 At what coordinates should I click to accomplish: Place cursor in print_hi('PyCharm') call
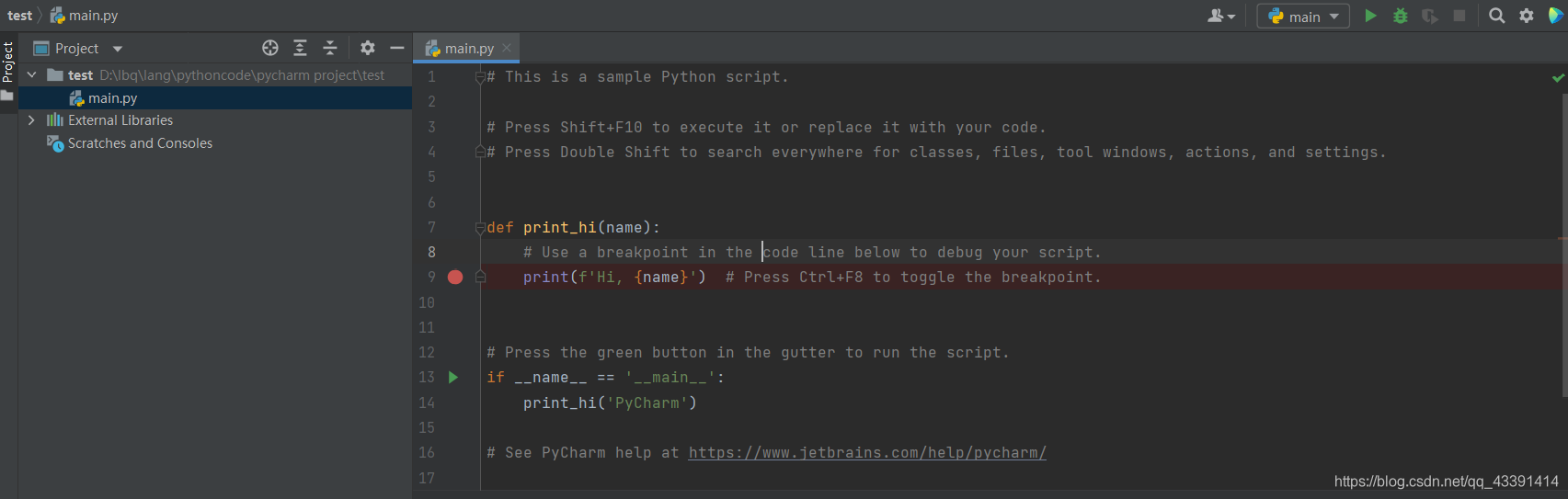click(x=610, y=403)
